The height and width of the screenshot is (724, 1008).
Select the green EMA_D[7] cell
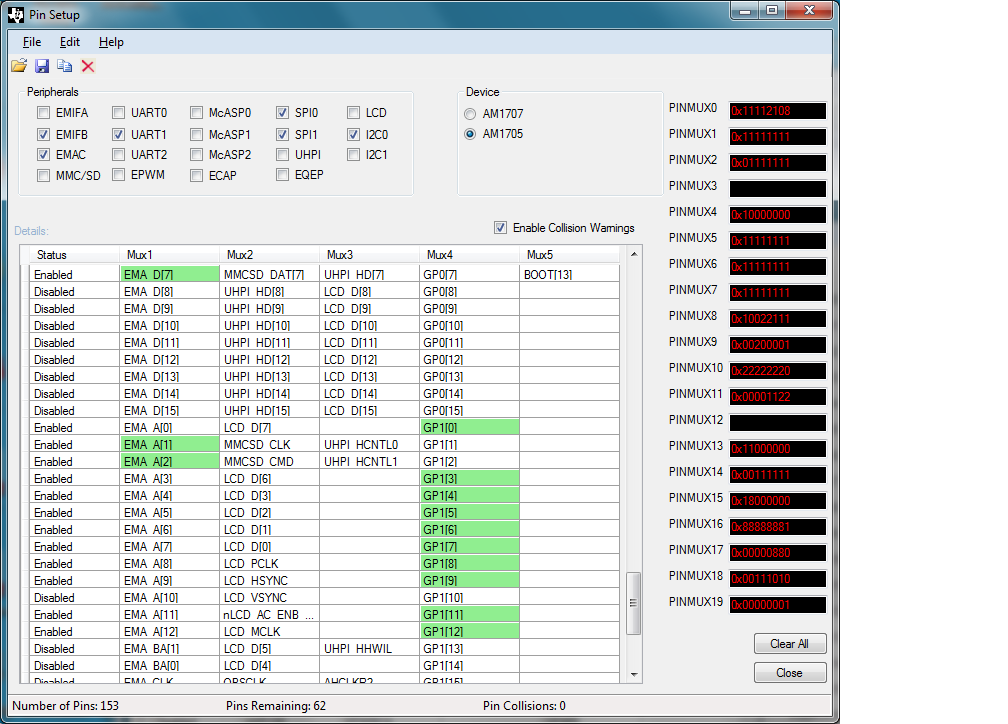(170, 275)
